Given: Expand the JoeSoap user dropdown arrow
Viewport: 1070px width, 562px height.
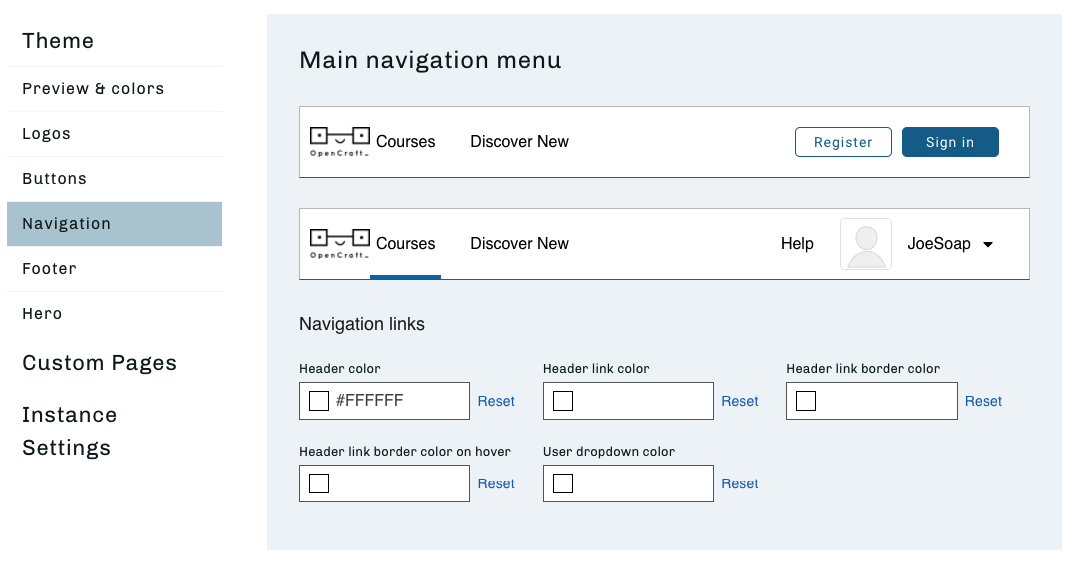Looking at the screenshot, I should tap(987, 244).
